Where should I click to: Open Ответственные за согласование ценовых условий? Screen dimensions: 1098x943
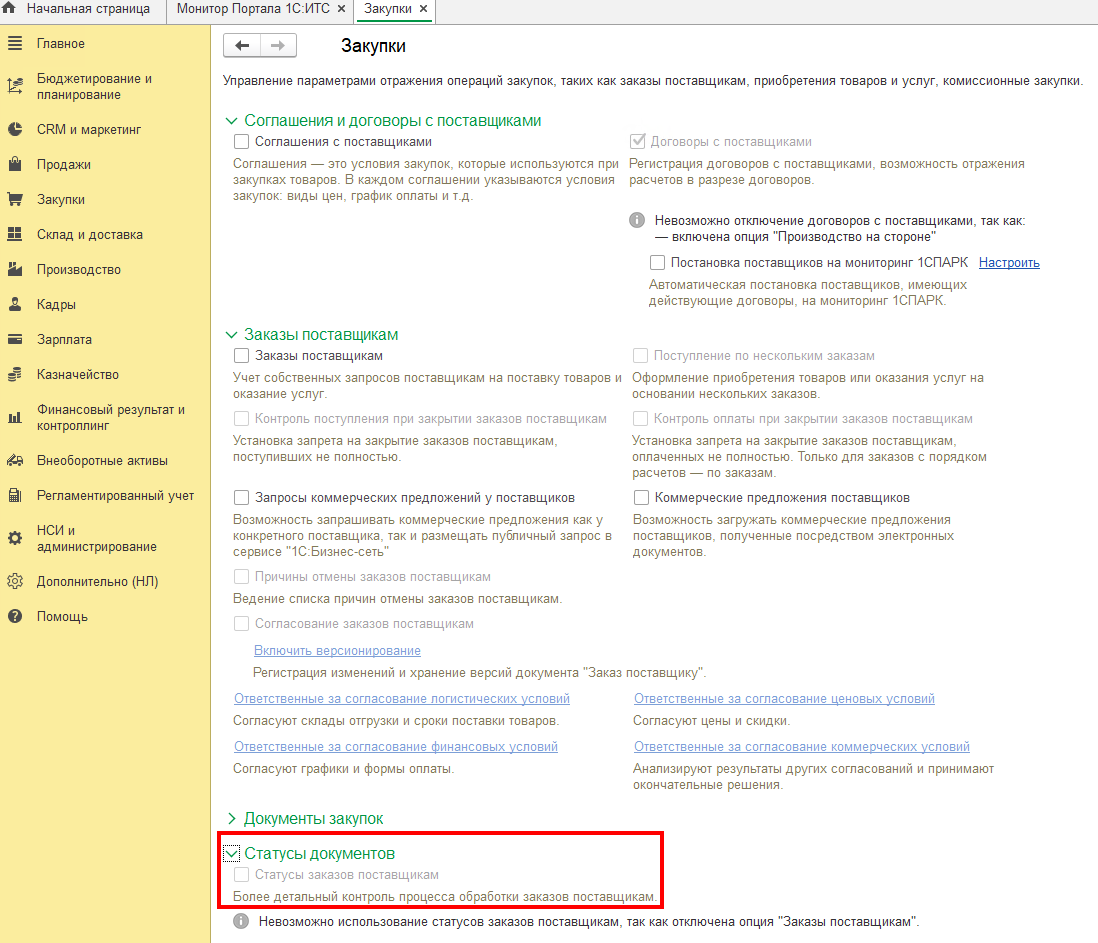pos(784,699)
